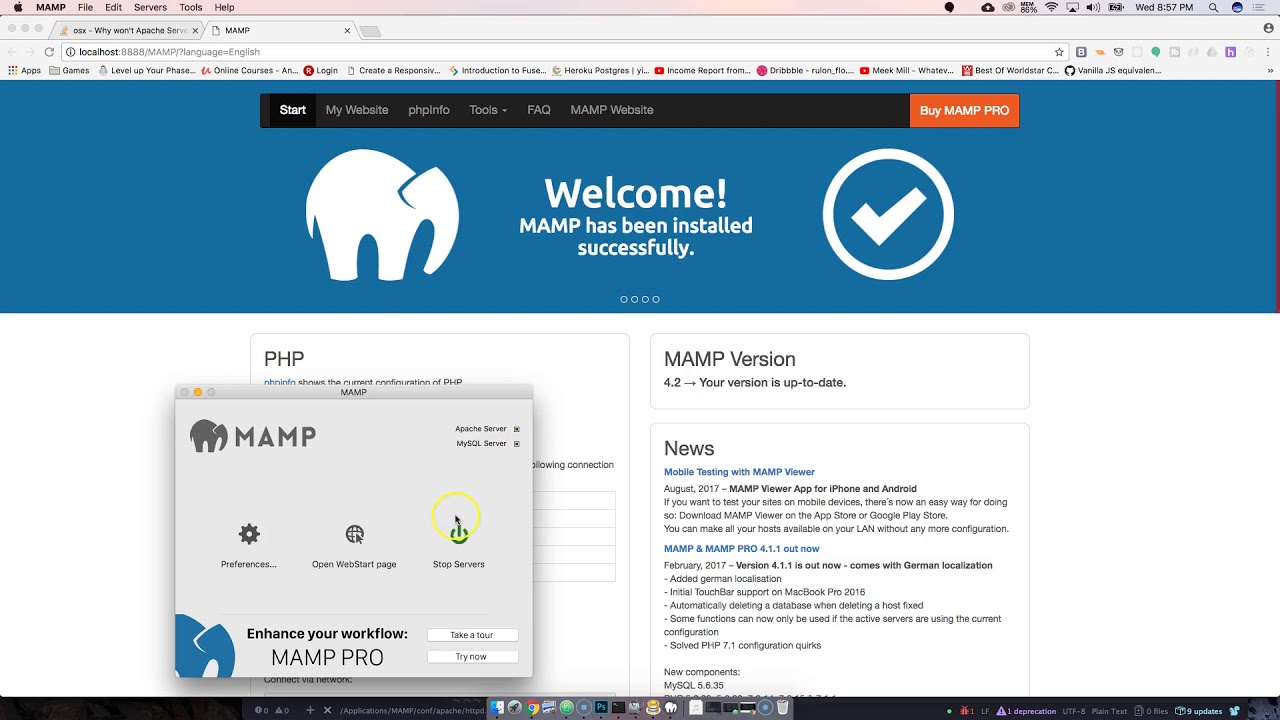Image resolution: width=1280 pixels, height=720 pixels.
Task: Open Spotlight search magnifier
Action: point(1213,7)
